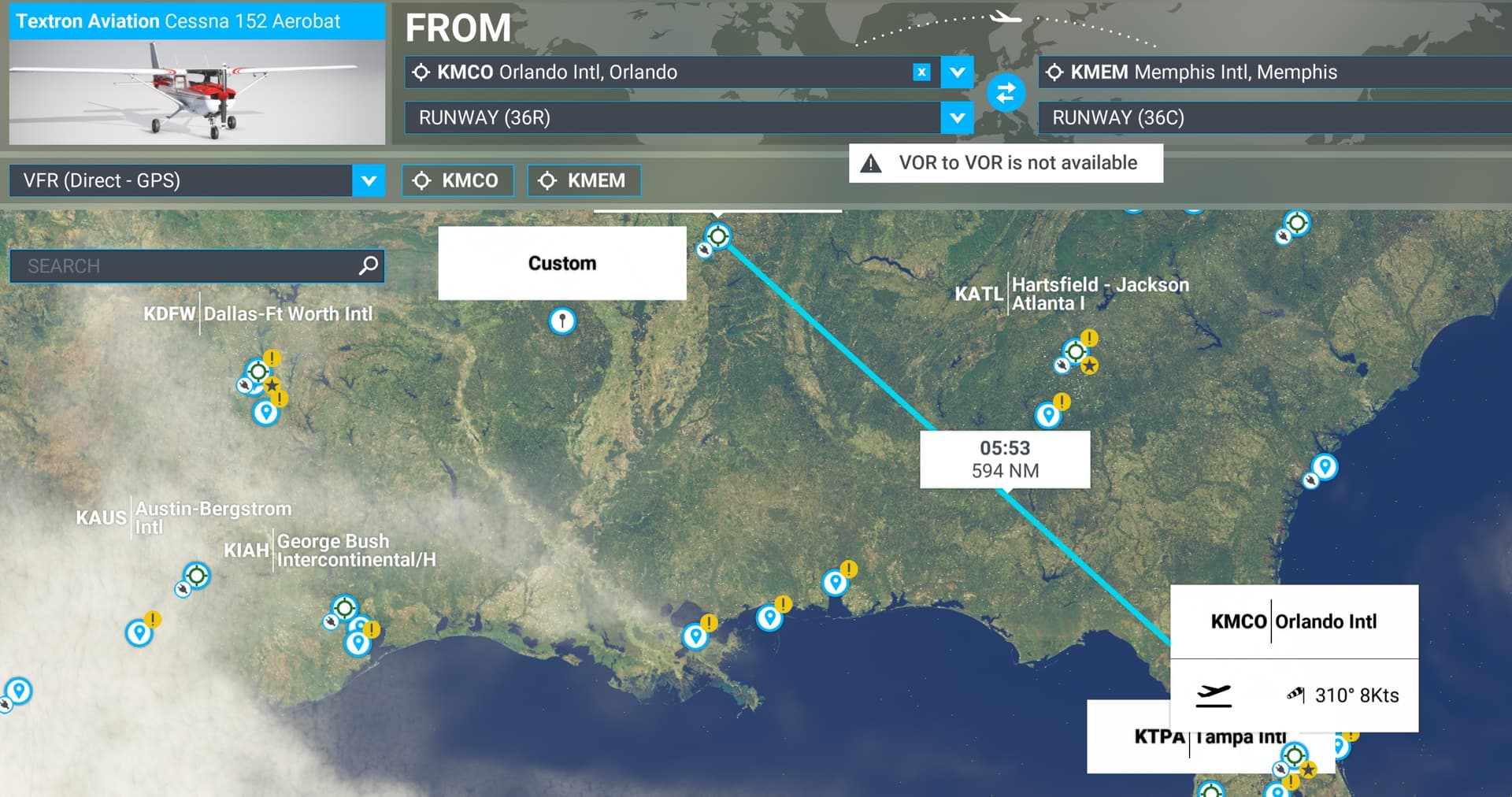1512x797 pixels.
Task: Select the Cessna 152 Aerobat aircraft thumbnail
Action: click(197, 92)
